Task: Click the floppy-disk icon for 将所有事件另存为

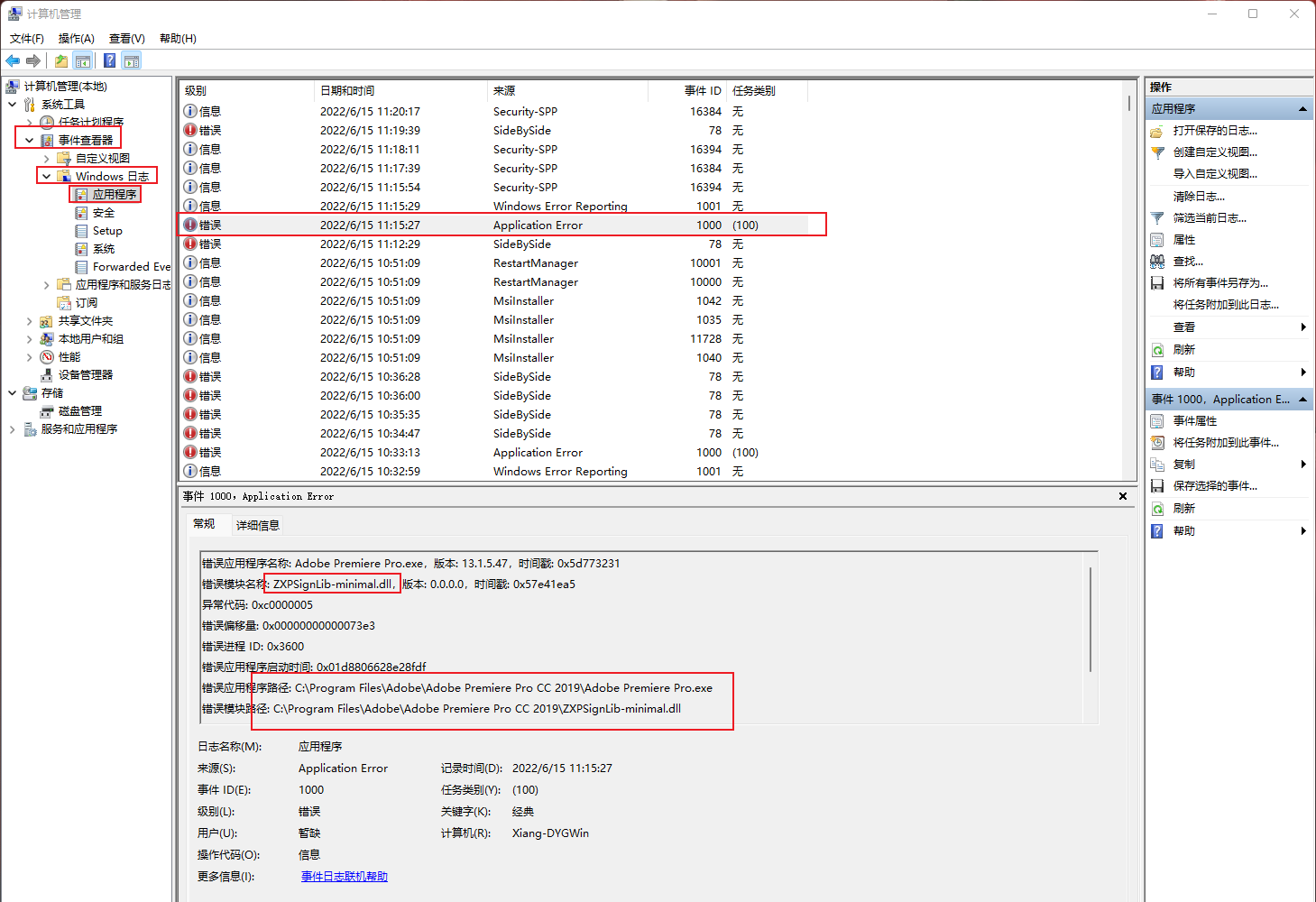Action: click(1157, 283)
